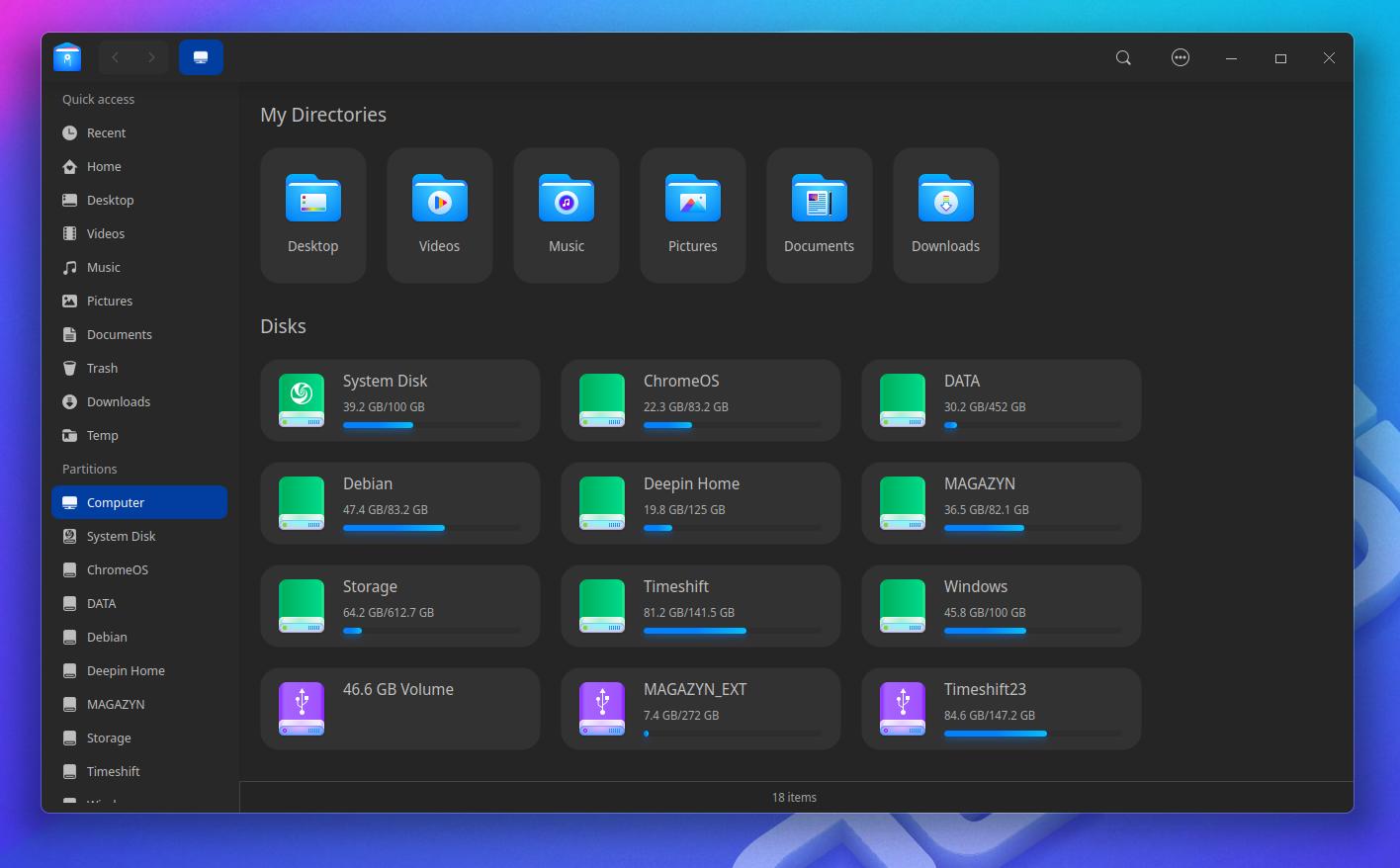1400x868 pixels.
Task: Open Deepin Home in the sidebar
Action: [x=139, y=670]
